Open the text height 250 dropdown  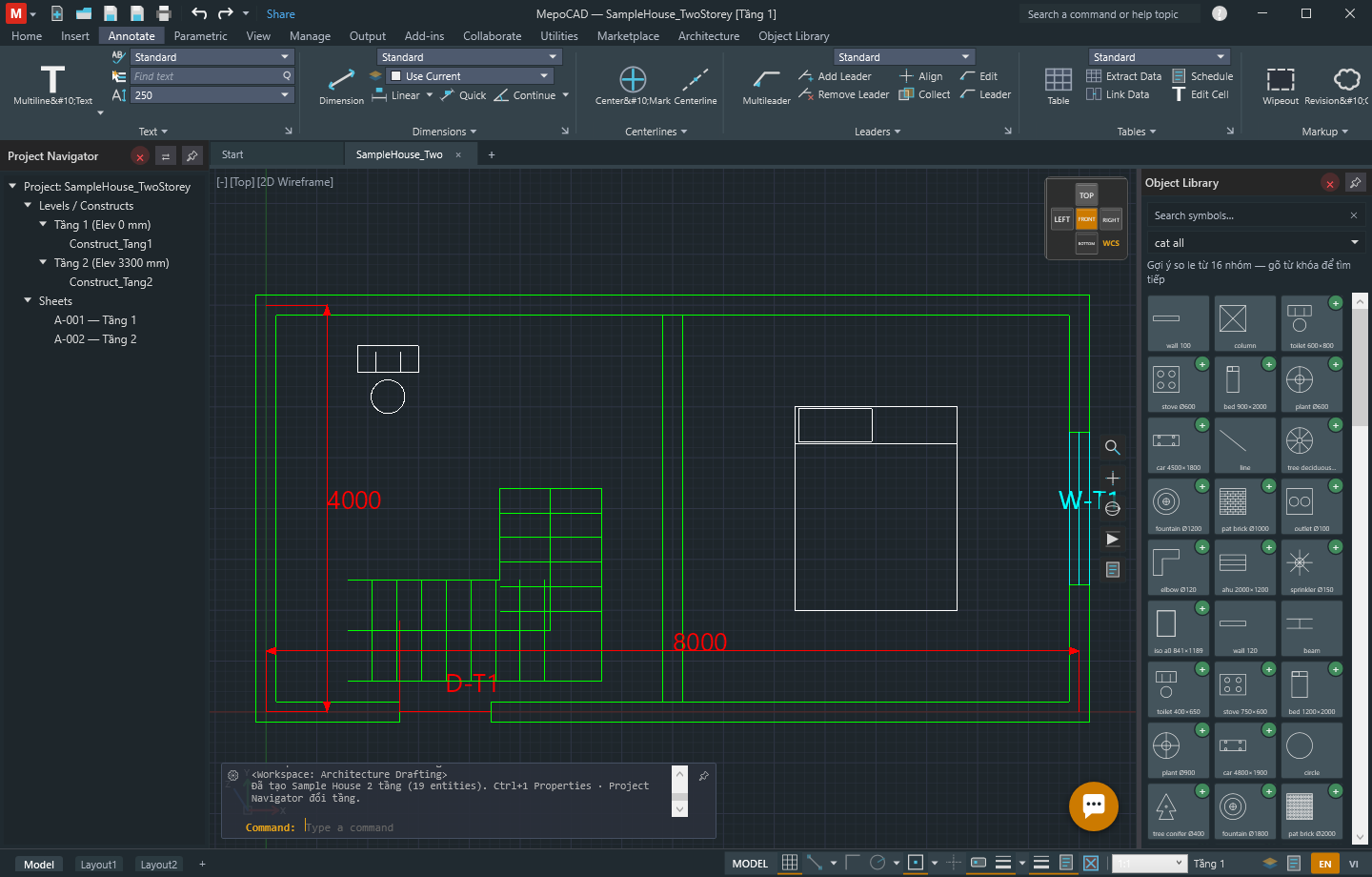(211, 95)
